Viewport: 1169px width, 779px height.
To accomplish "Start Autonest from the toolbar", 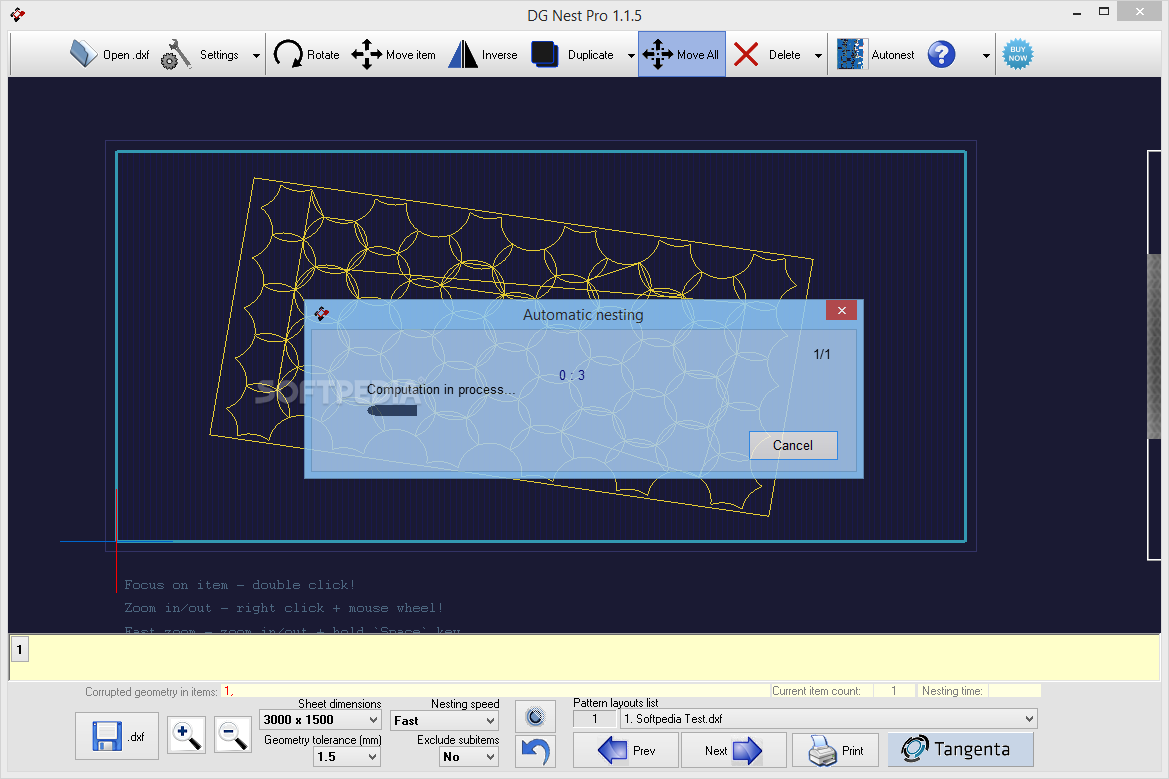I will [875, 54].
